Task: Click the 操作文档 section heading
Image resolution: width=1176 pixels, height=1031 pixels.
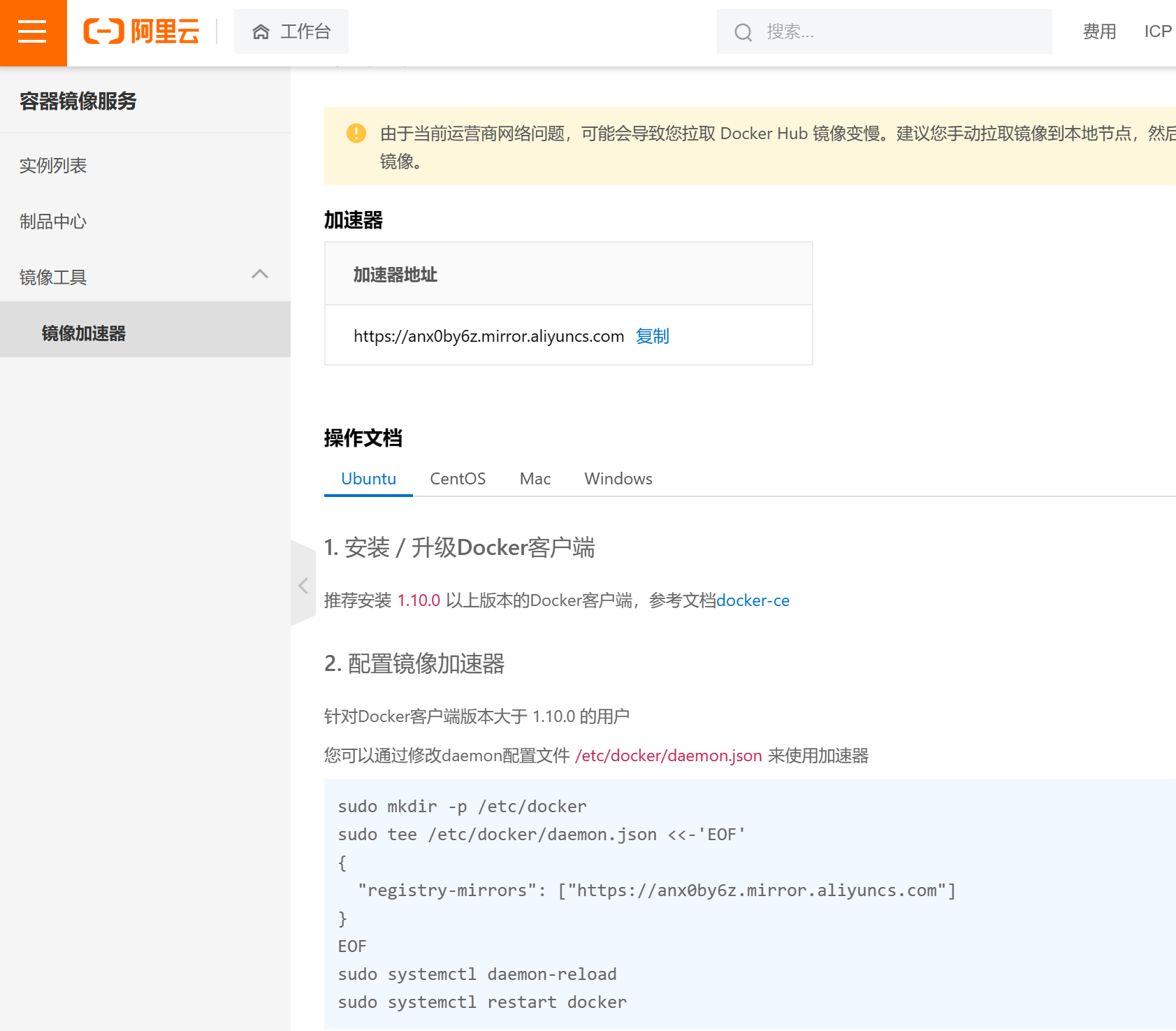Action: point(363,438)
